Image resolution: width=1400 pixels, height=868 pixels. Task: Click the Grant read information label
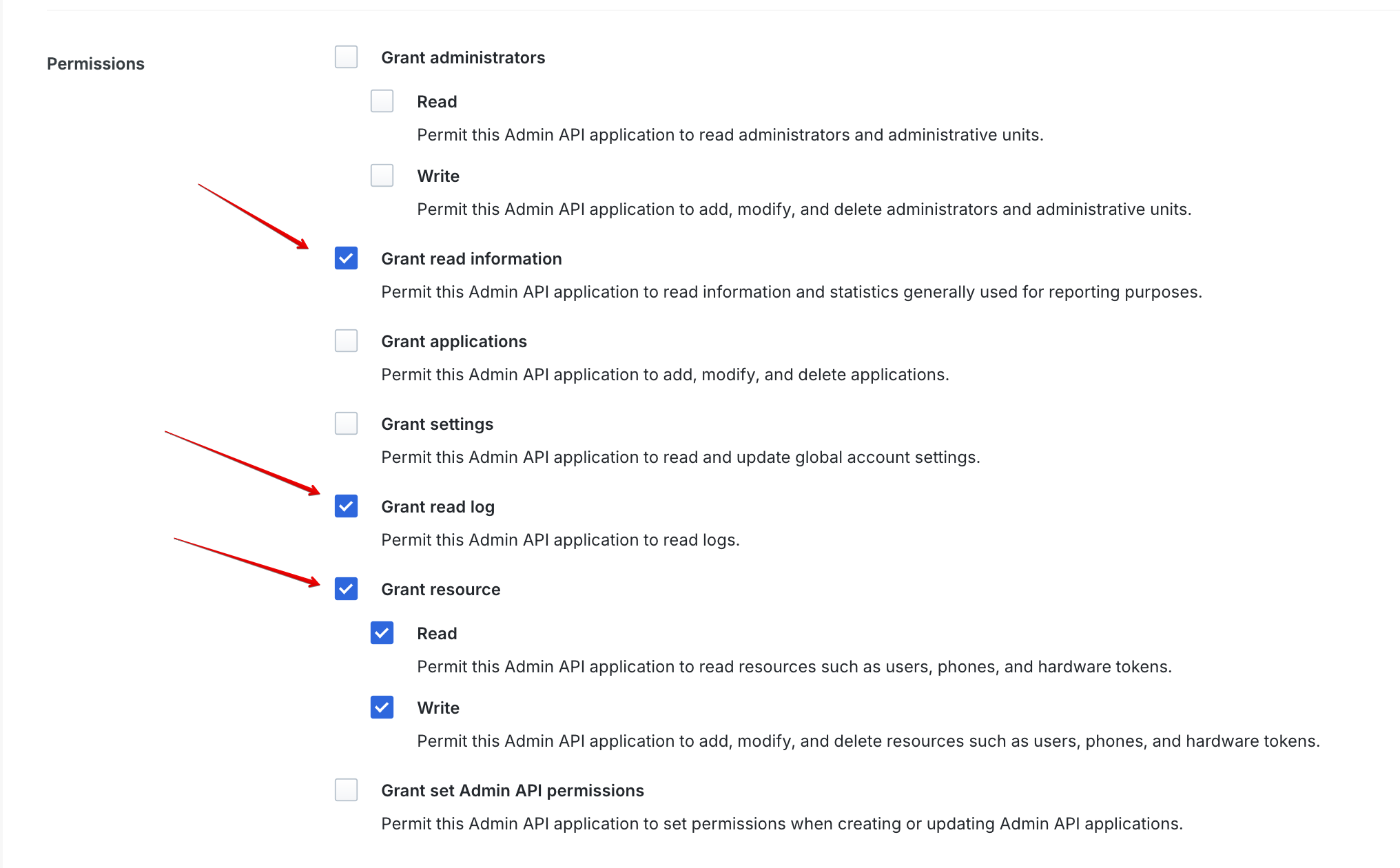pos(471,258)
